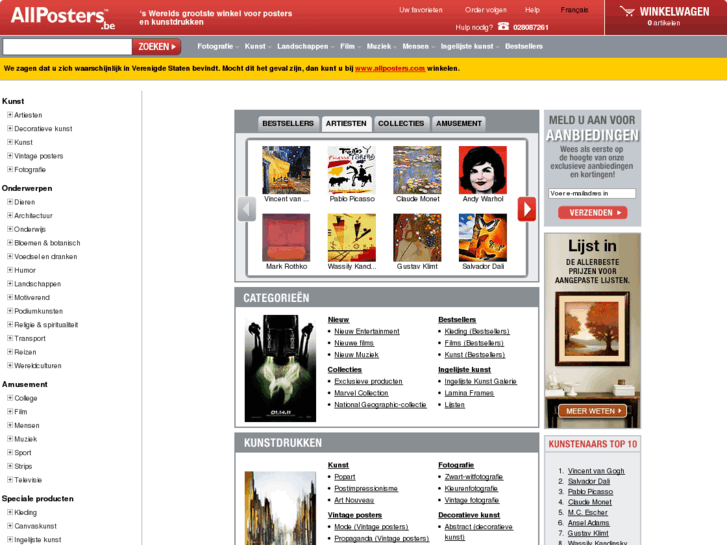
Task: Open Ingelijste Kunst Galerie link
Action: (480, 381)
